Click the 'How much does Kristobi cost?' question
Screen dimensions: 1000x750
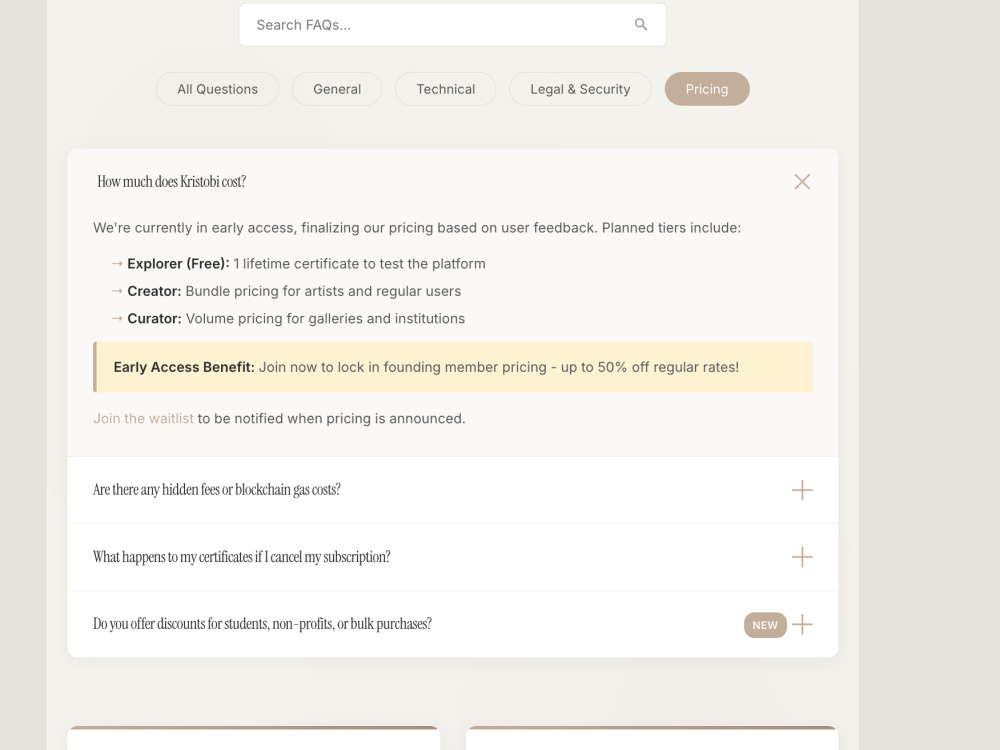tap(172, 182)
